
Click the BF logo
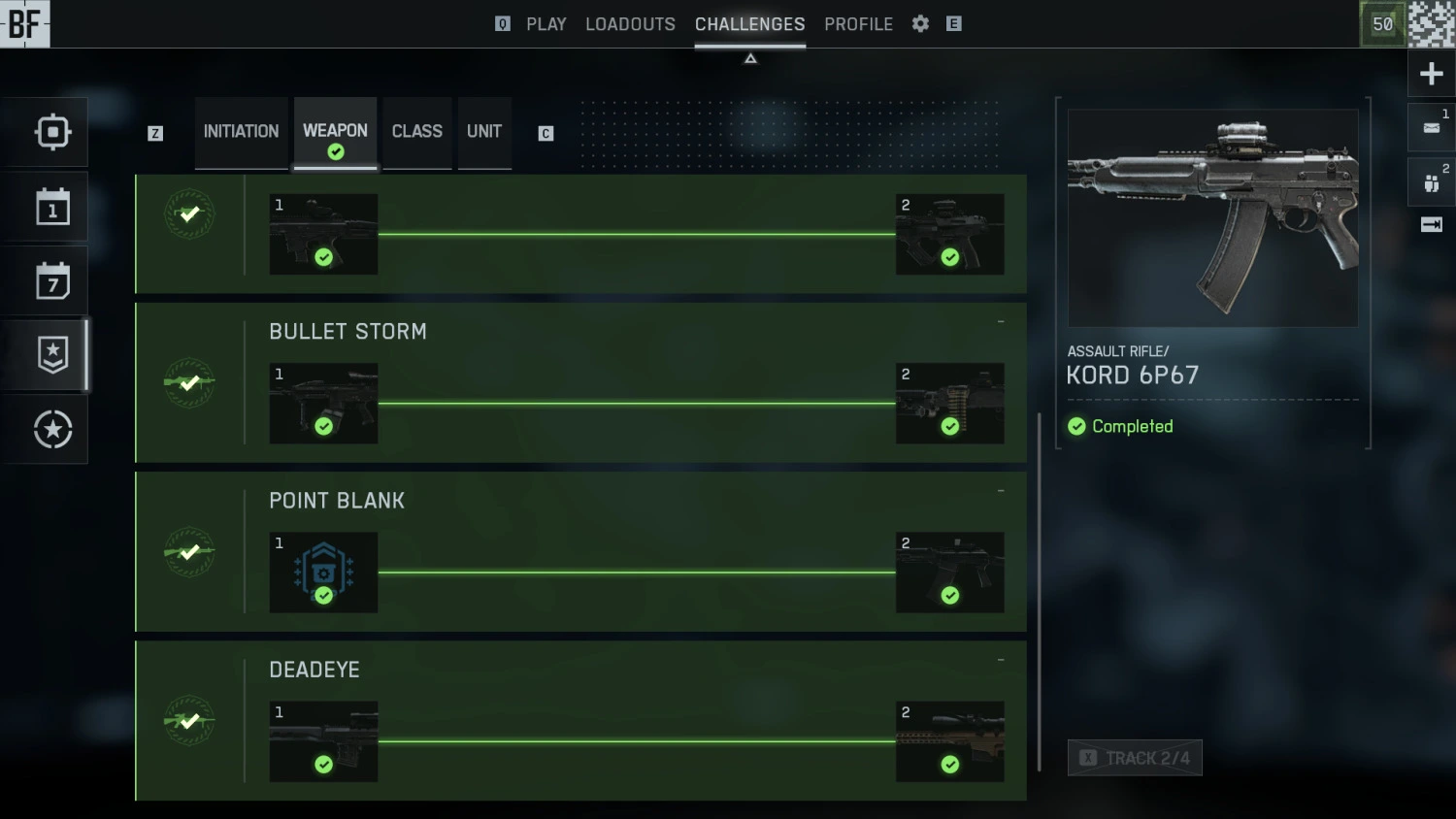coord(24,23)
